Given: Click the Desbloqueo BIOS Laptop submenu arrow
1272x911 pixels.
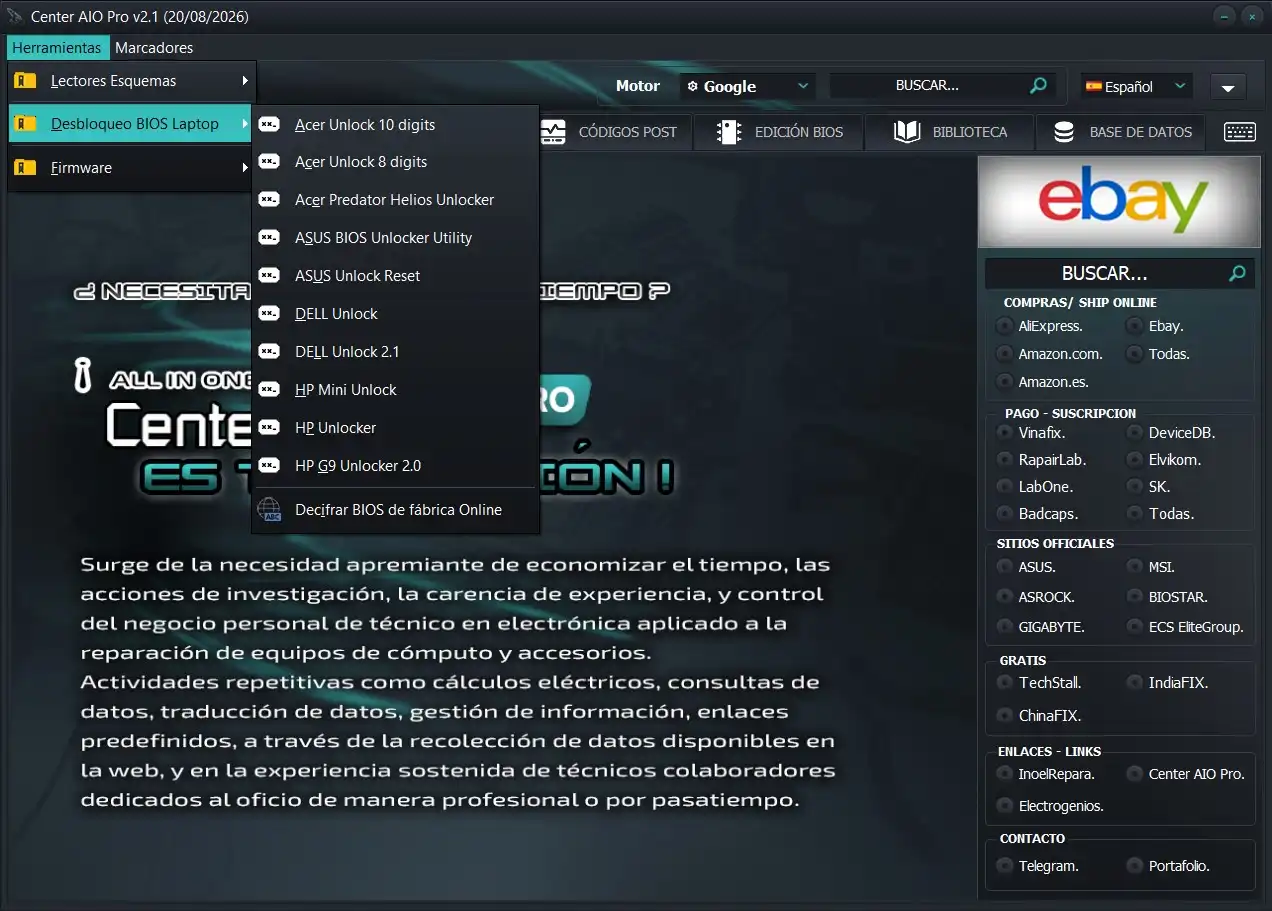Looking at the screenshot, I should pyautogui.click(x=245, y=124).
